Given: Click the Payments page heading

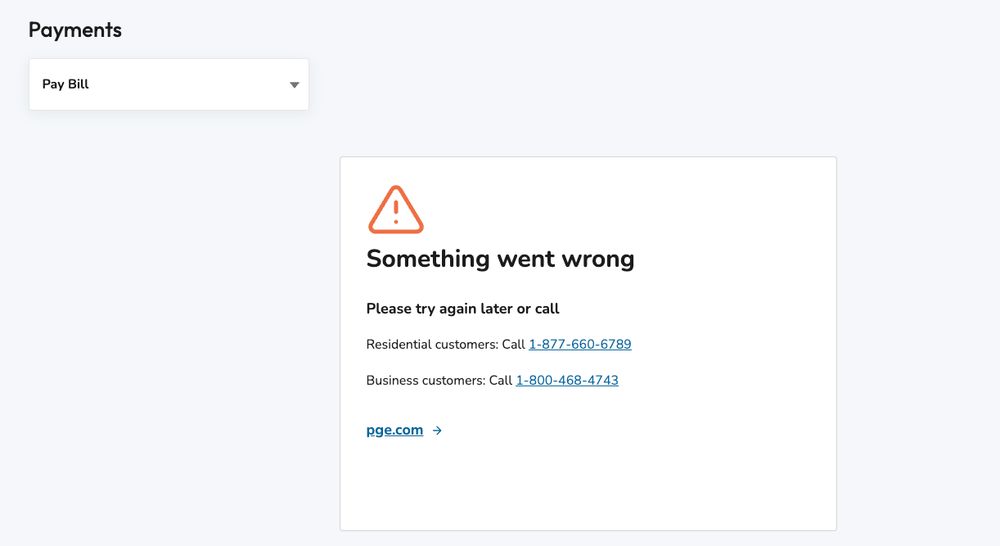Looking at the screenshot, I should pyautogui.click(x=75, y=30).
